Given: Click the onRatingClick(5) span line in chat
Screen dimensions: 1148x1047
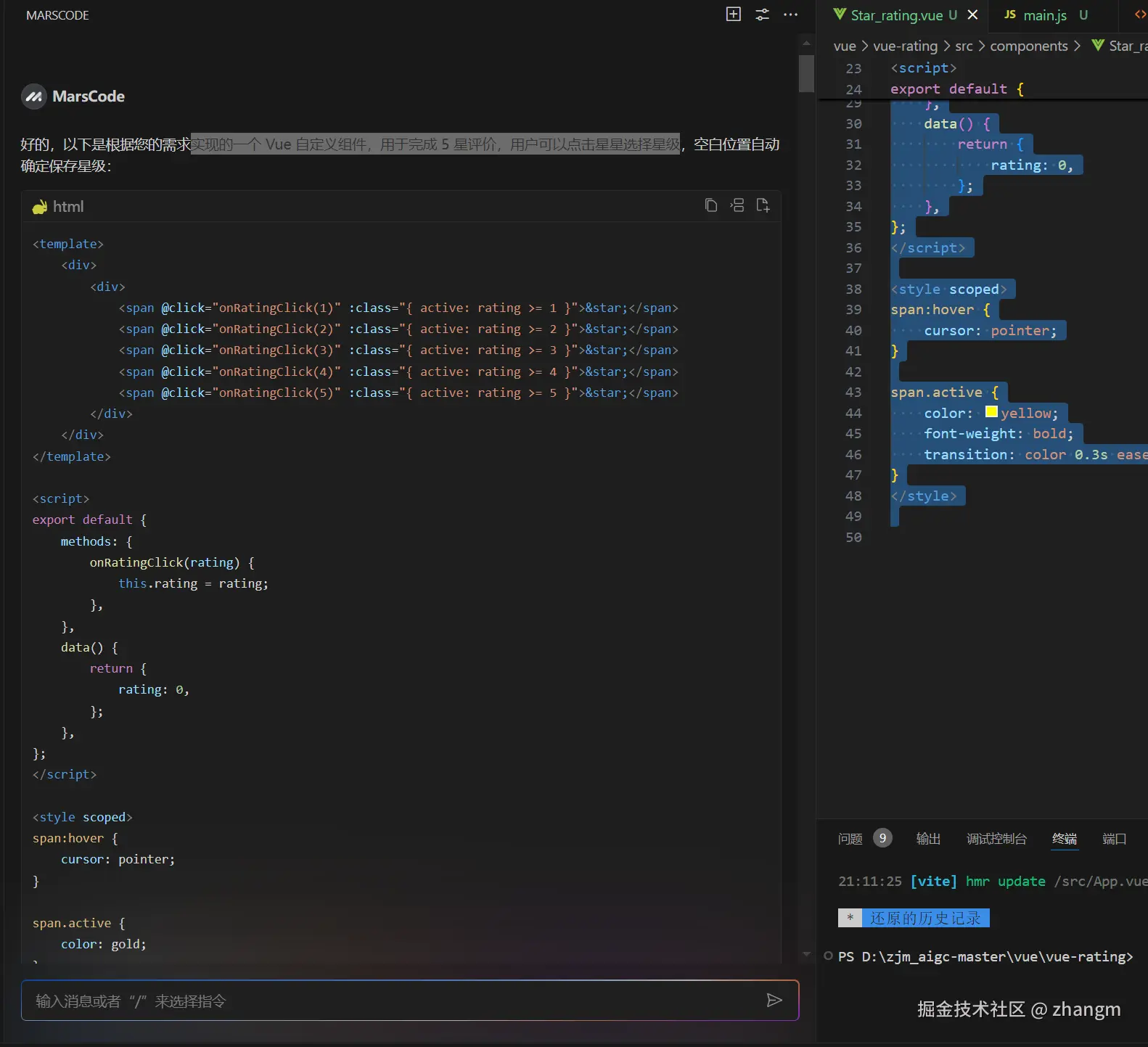Looking at the screenshot, I should (x=398, y=393).
